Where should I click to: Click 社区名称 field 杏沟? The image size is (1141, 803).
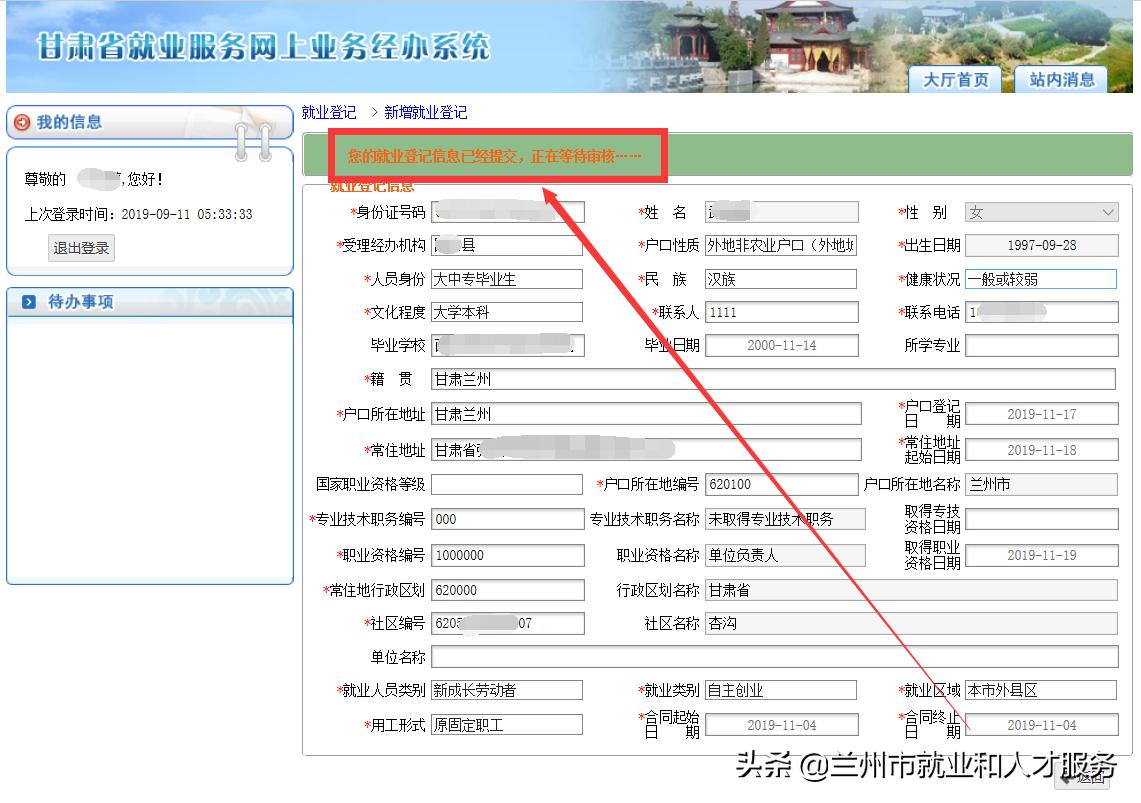(911, 623)
